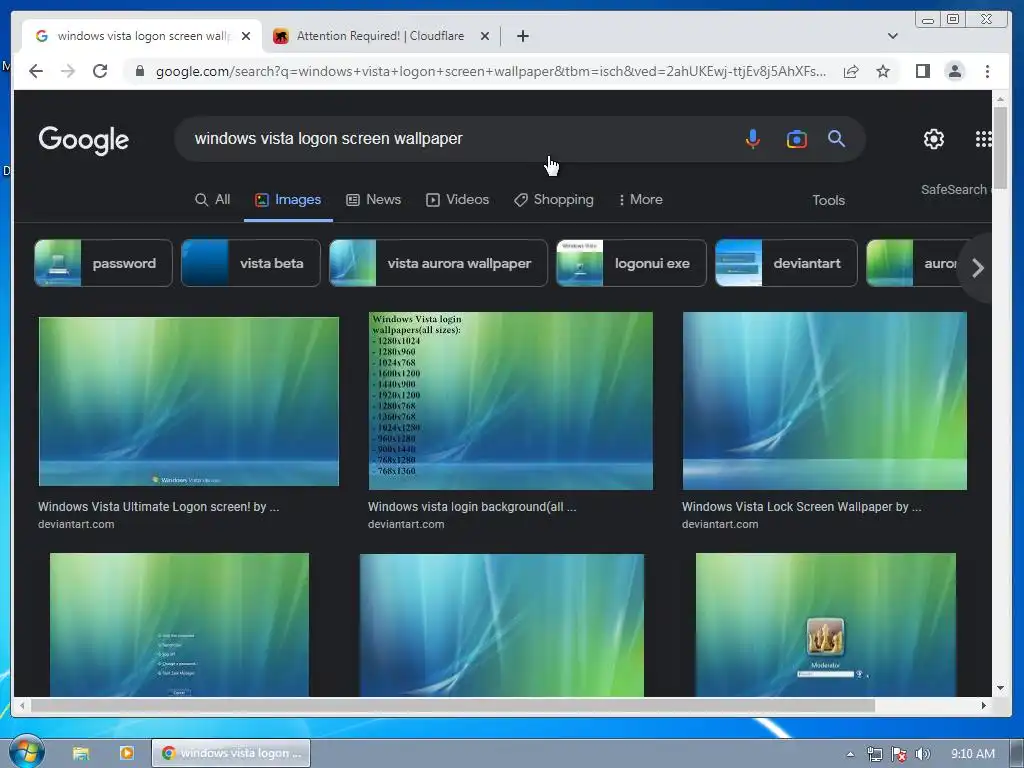Go back to the previous page
The width and height of the screenshot is (1024, 768).
[x=36, y=71]
